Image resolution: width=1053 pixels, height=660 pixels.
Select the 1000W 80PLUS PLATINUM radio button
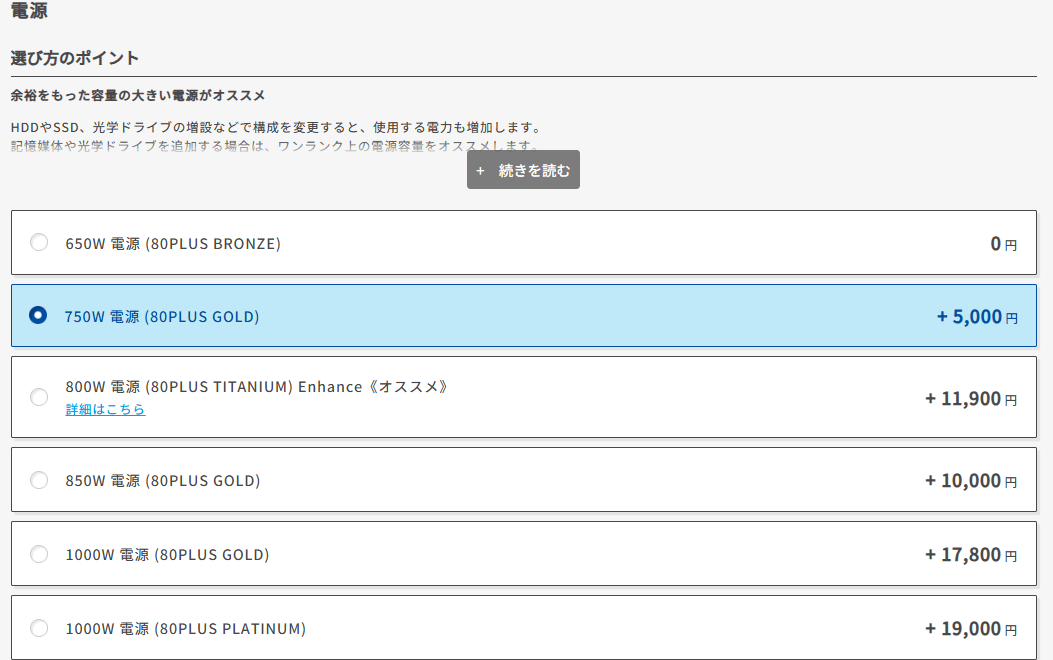pyautogui.click(x=39, y=628)
